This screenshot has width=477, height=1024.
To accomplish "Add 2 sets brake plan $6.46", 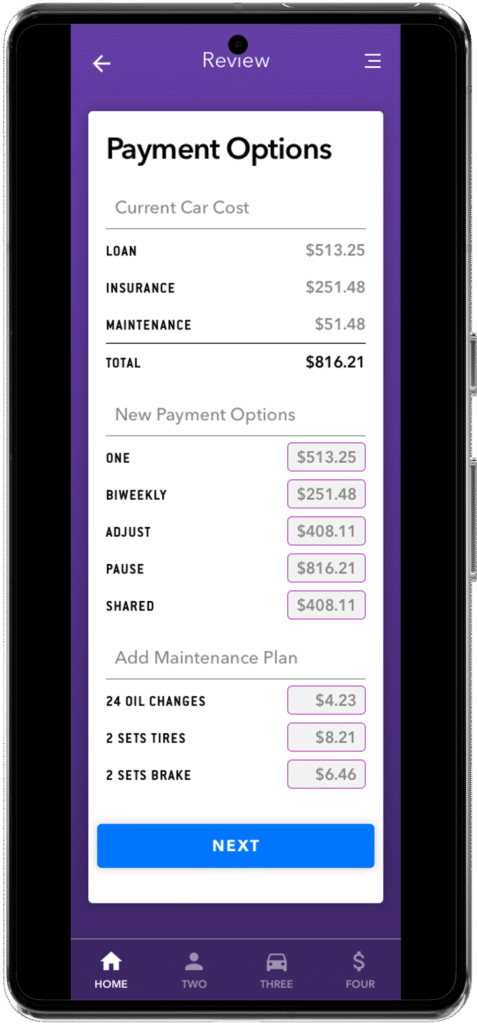I will pos(326,775).
